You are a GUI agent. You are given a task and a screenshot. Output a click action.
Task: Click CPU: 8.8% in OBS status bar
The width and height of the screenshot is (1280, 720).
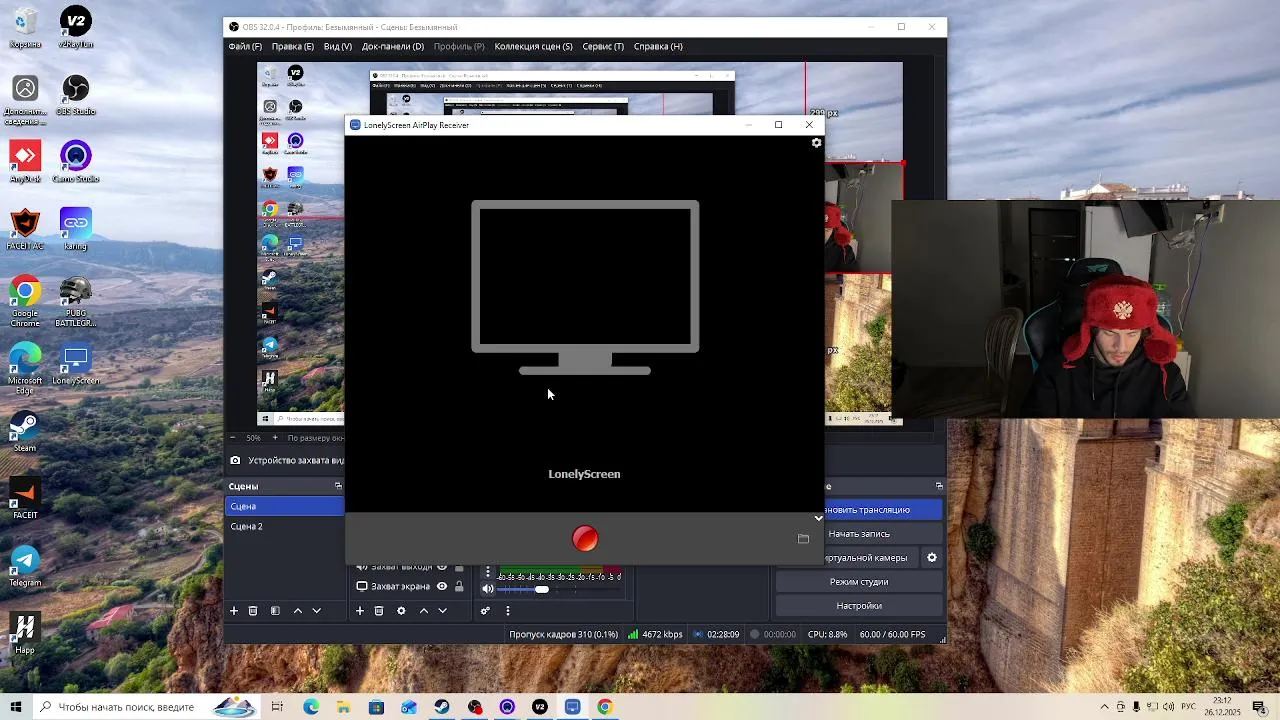(827, 634)
